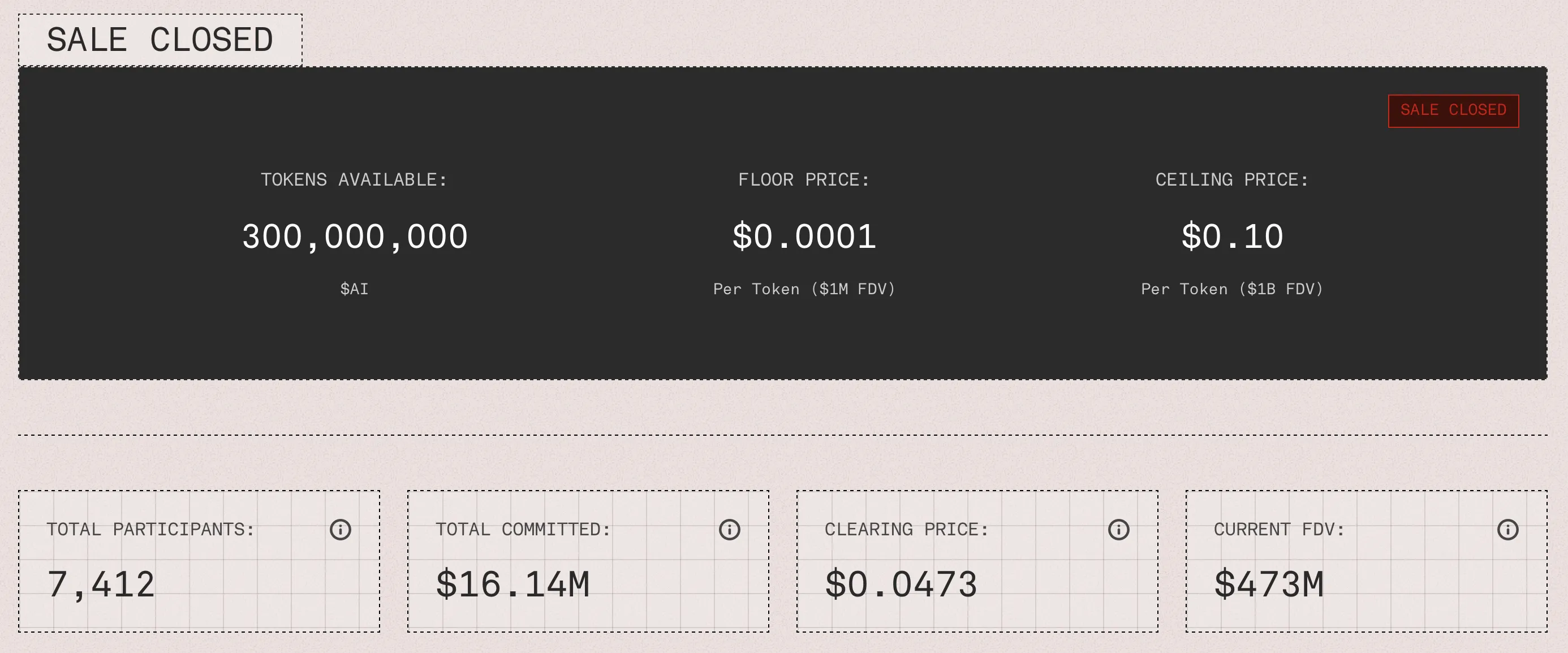Click the $0.0473 clearing price value
Image resolution: width=1568 pixels, height=653 pixels.
pos(901,585)
